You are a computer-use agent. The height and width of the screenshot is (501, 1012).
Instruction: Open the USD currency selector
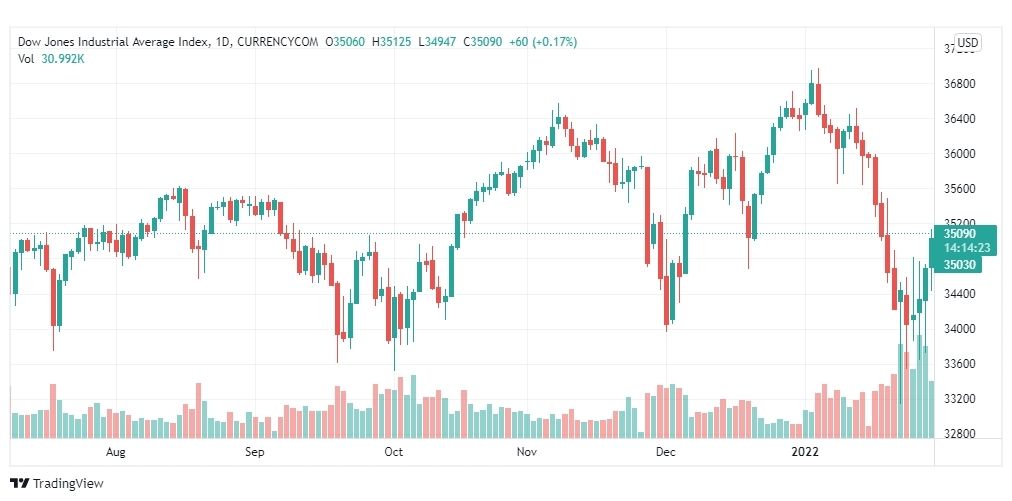click(x=967, y=43)
